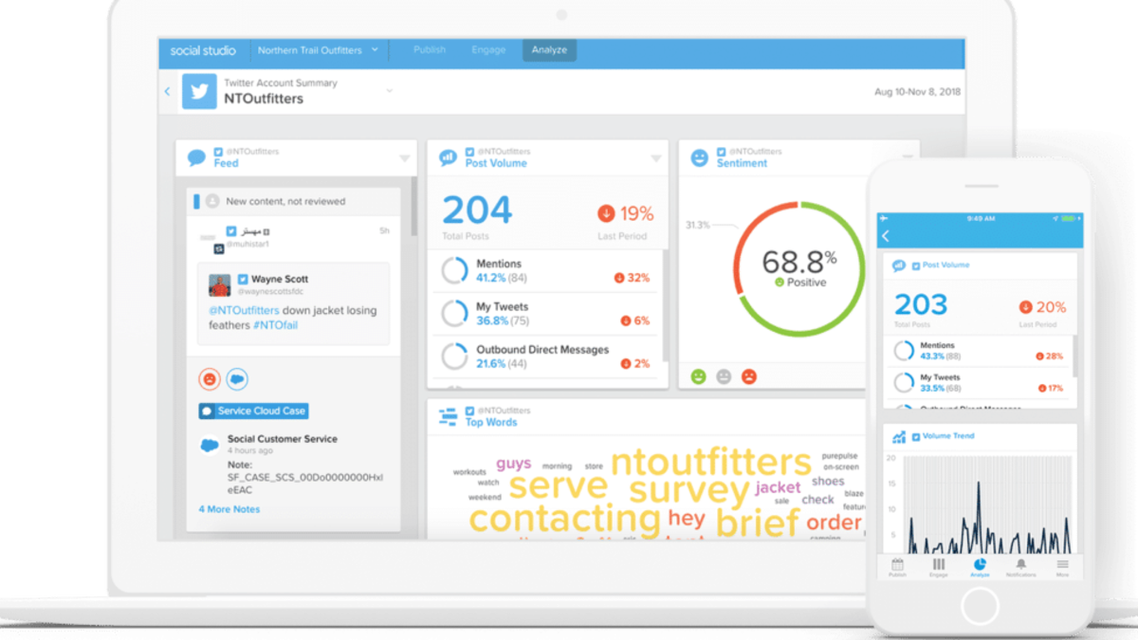Screen dimensions: 1138x640
Task: Click the Outbound Direct Messages progress ring
Action: coord(455,356)
